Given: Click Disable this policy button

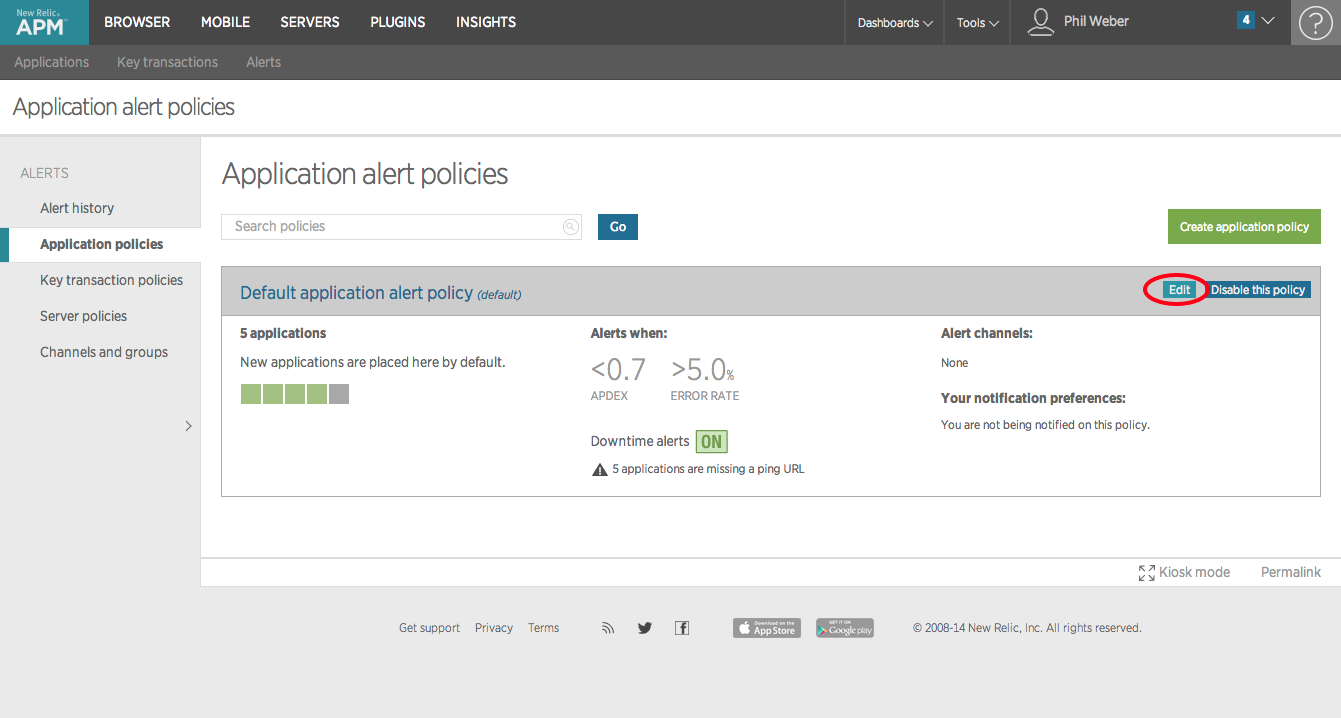Looking at the screenshot, I should pyautogui.click(x=1258, y=290).
